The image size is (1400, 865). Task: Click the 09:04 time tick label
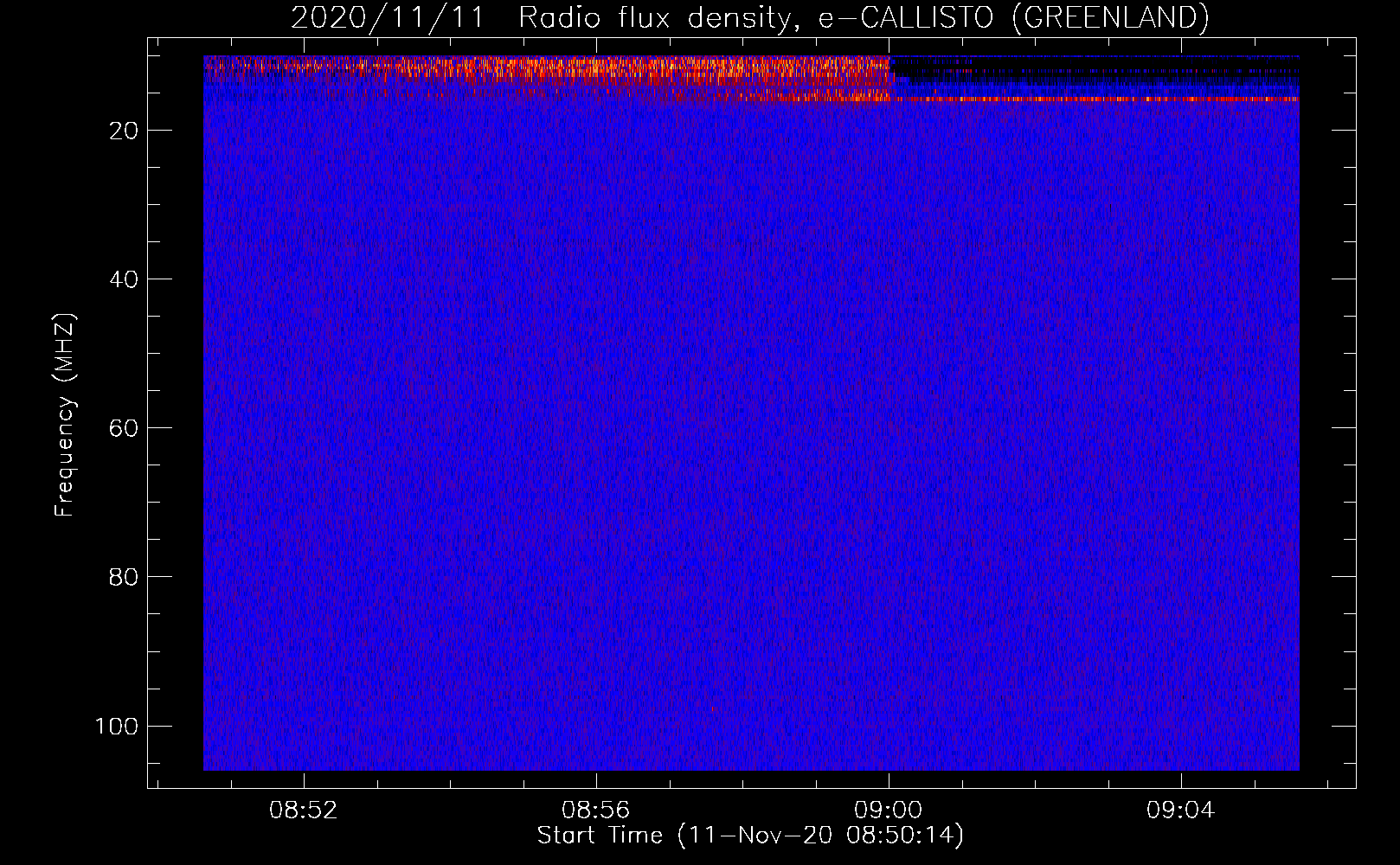[1180, 811]
